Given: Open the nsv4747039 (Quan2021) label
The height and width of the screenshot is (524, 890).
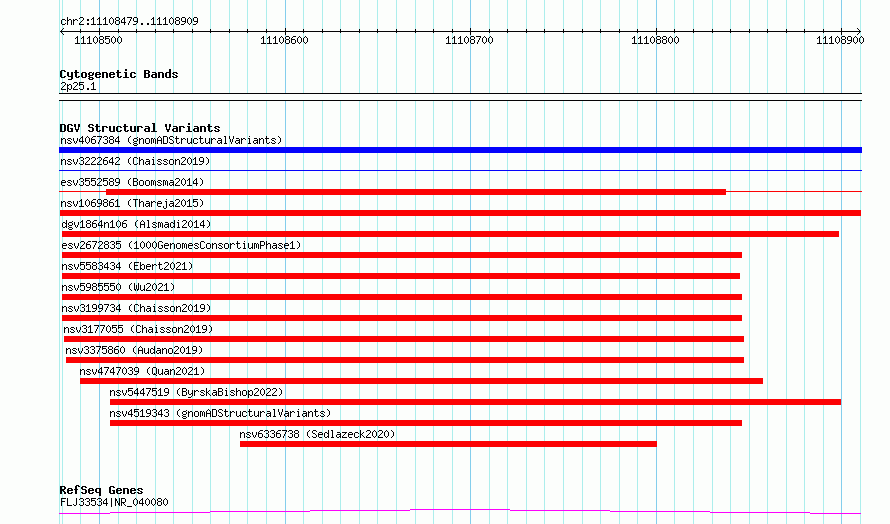Looking at the screenshot, I should 142,371.
